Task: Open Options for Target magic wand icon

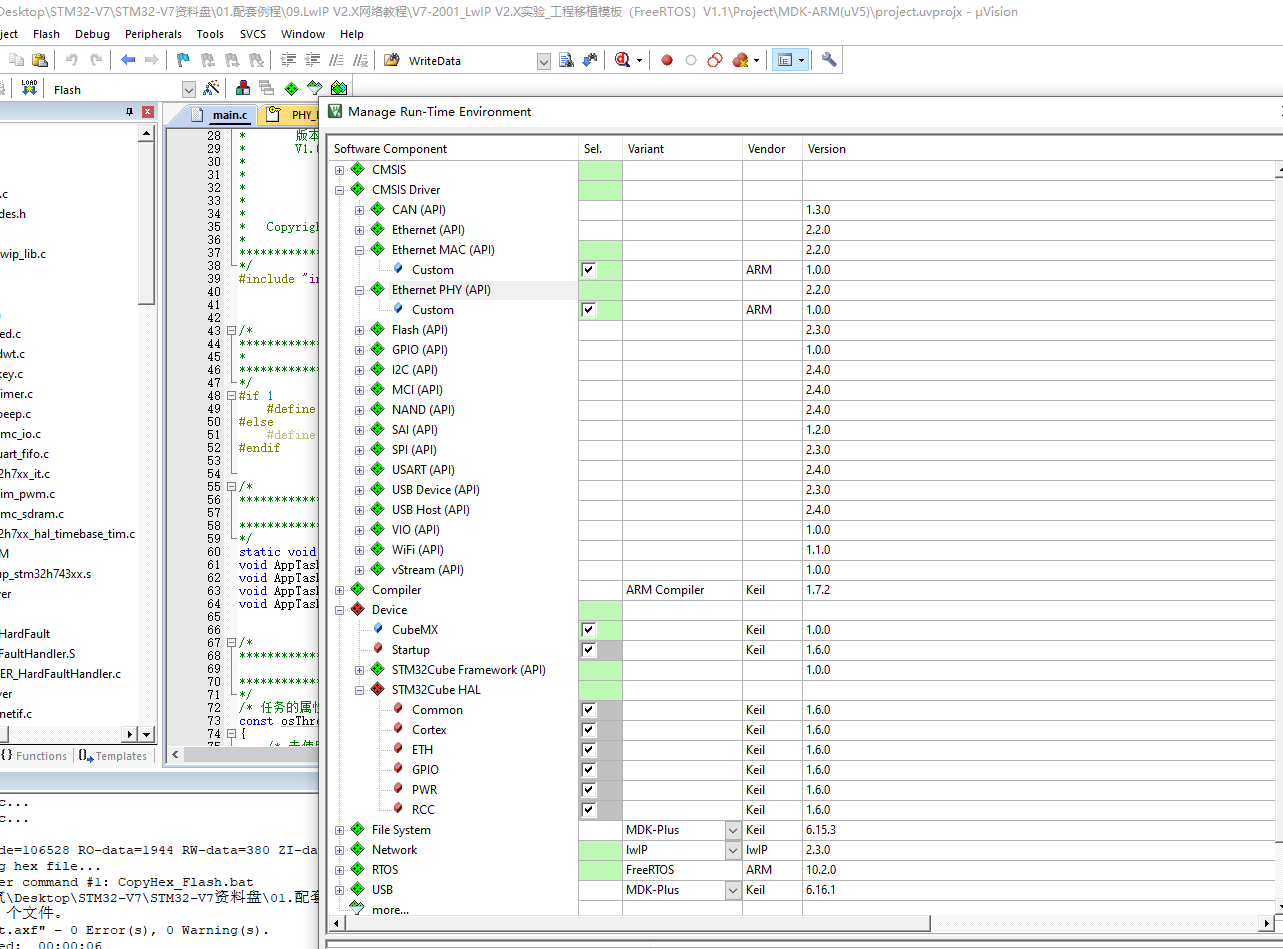Action: 211,89
